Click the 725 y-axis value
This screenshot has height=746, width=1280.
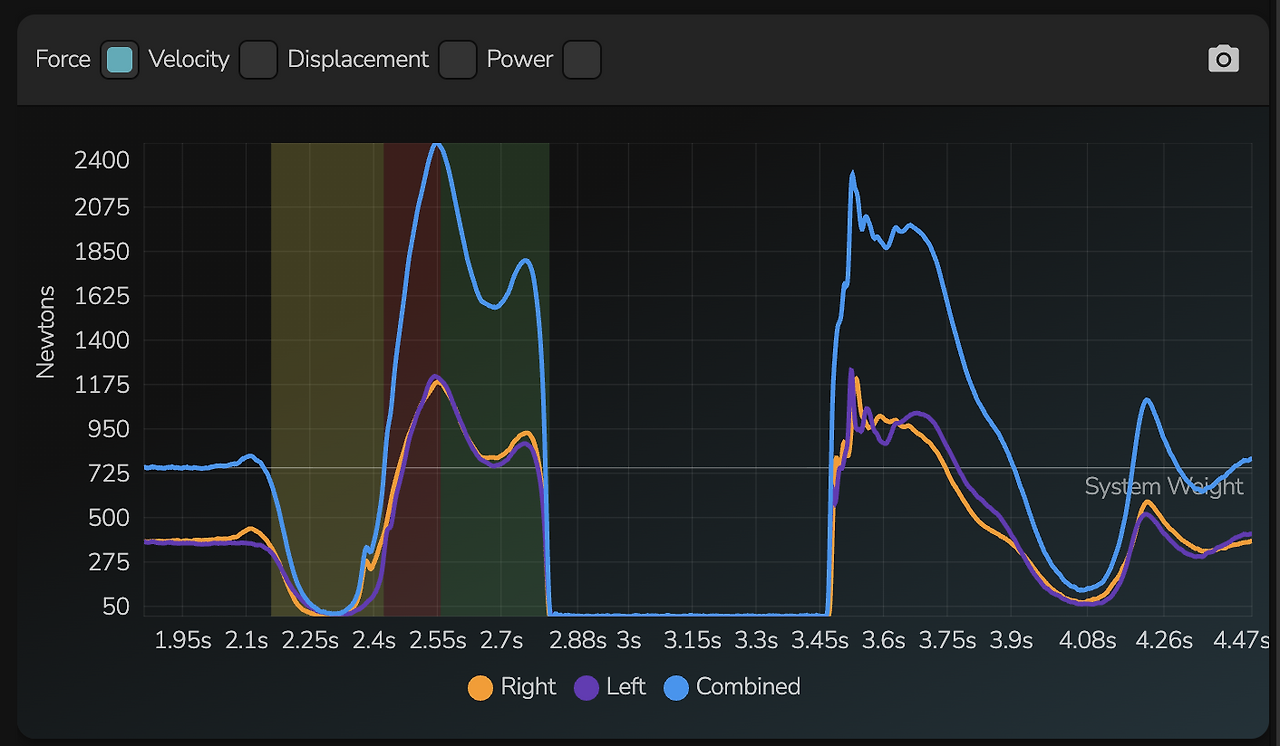(109, 473)
